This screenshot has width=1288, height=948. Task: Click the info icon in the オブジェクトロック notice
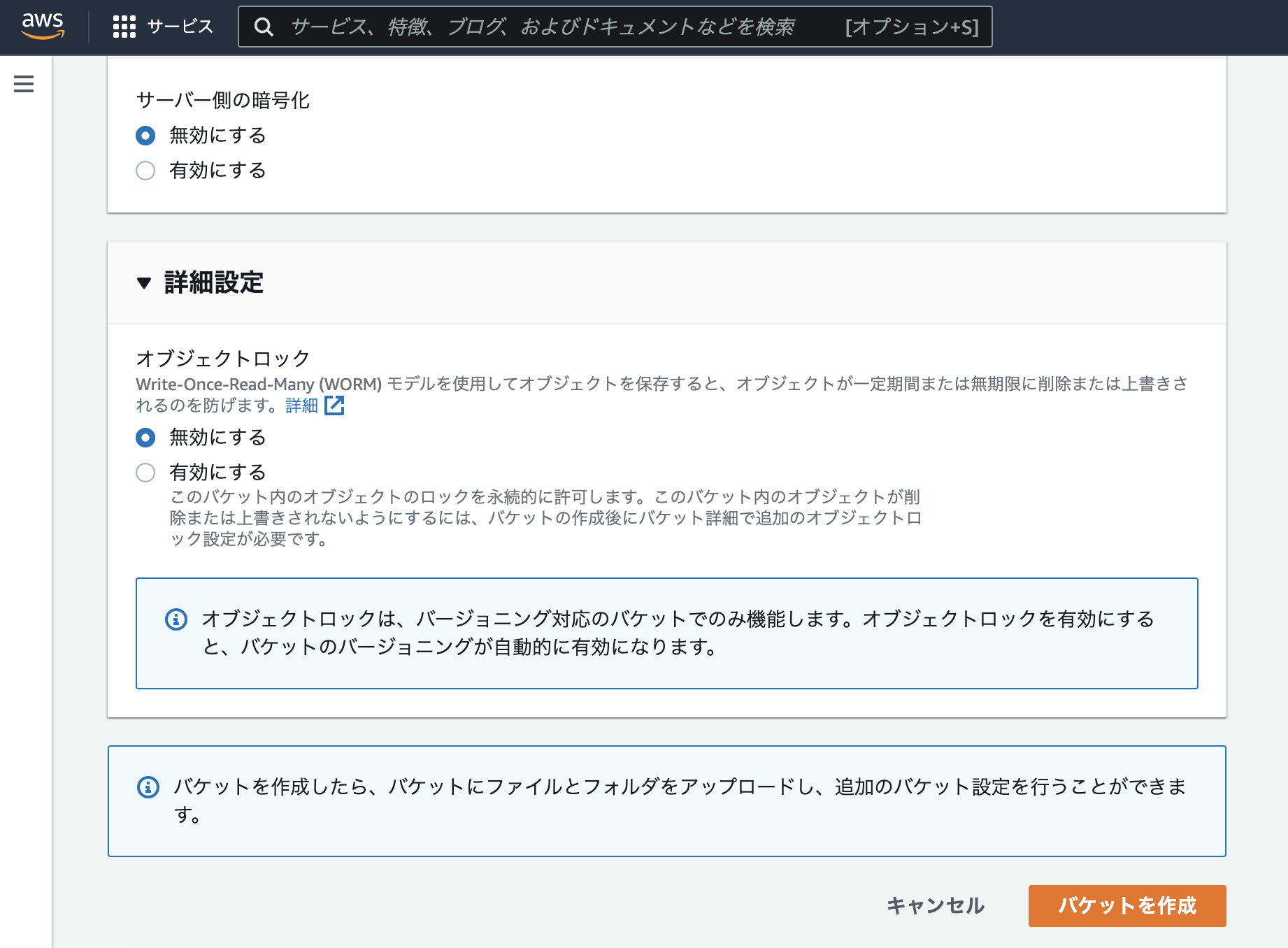176,619
